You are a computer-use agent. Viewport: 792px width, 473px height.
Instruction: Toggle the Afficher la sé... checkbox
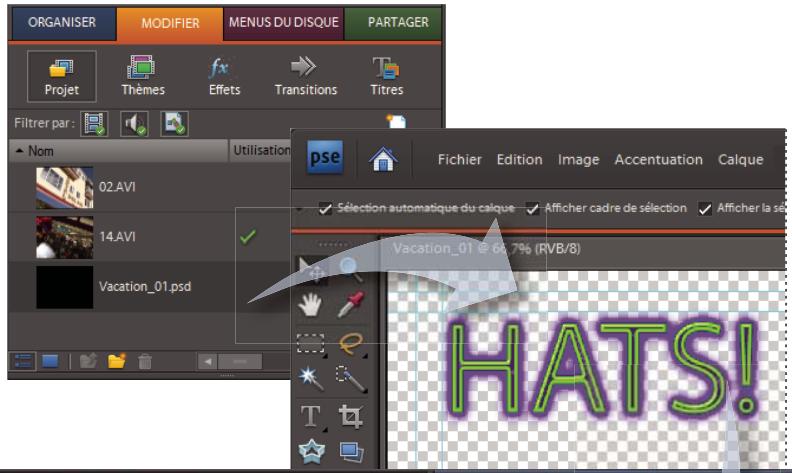(x=705, y=208)
